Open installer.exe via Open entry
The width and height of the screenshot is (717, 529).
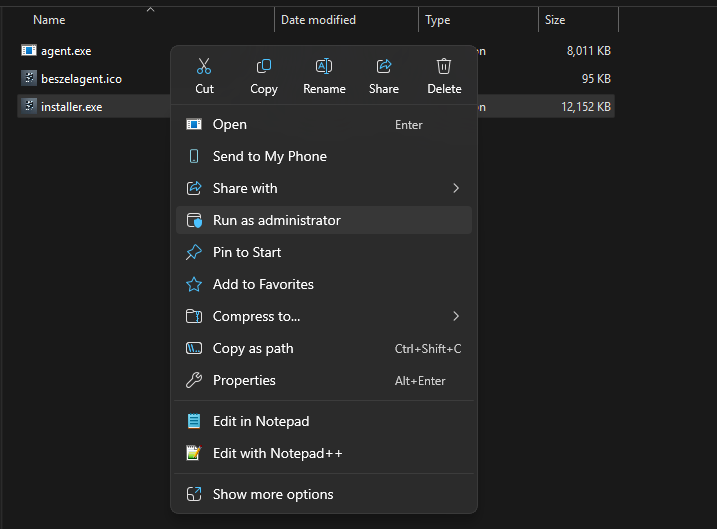point(230,124)
